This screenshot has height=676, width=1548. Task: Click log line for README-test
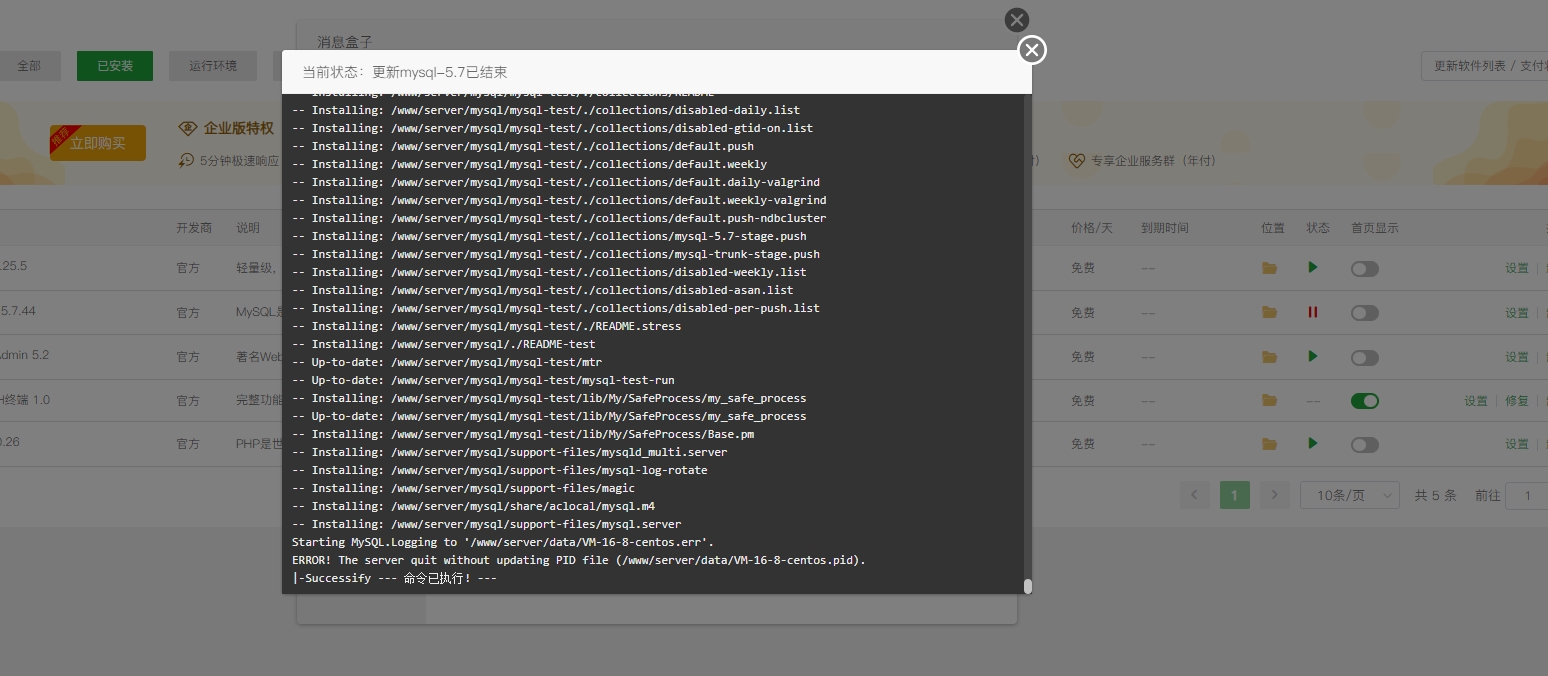tap(444, 344)
